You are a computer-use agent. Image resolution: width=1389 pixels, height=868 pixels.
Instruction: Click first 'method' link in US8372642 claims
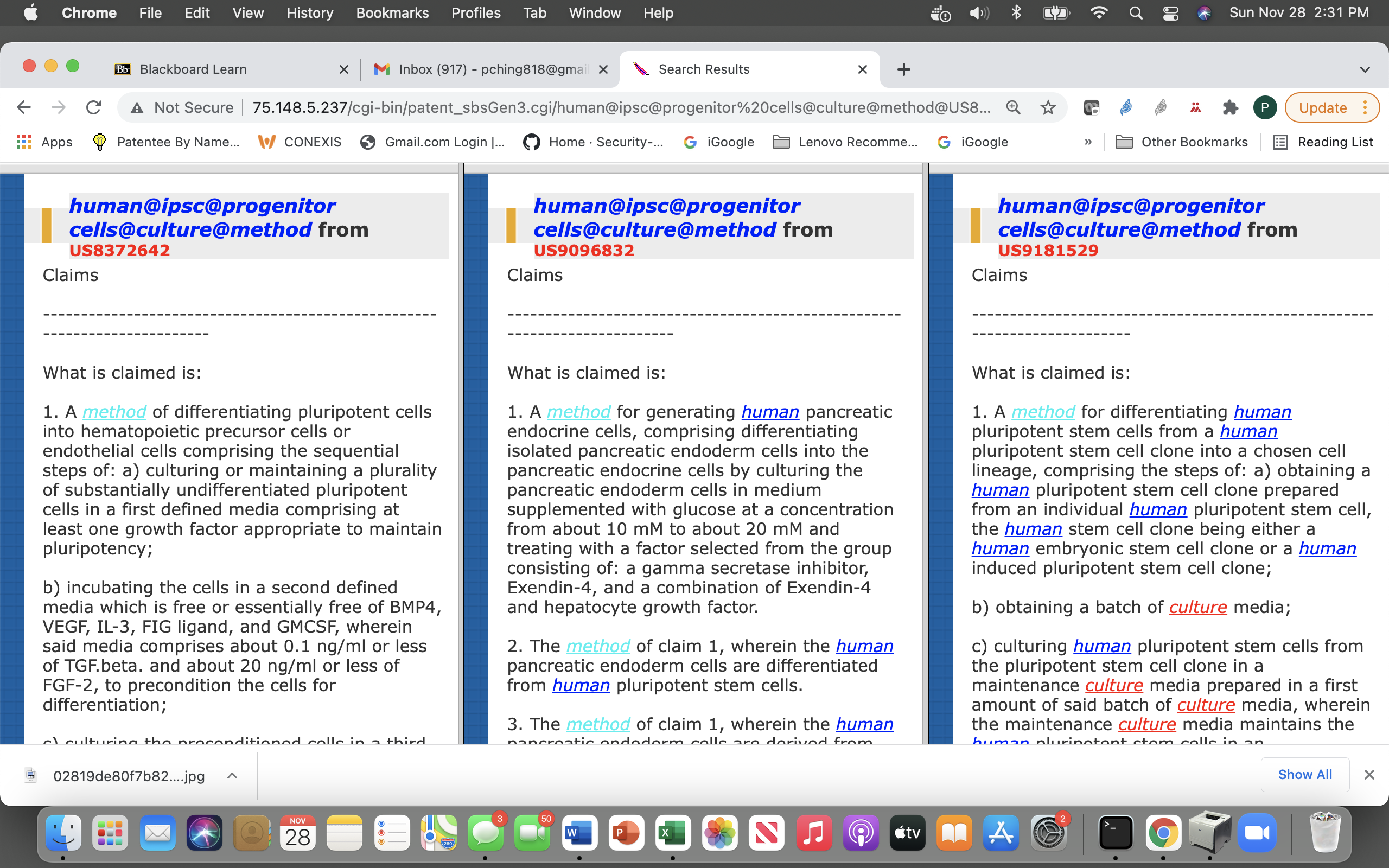coord(114,412)
